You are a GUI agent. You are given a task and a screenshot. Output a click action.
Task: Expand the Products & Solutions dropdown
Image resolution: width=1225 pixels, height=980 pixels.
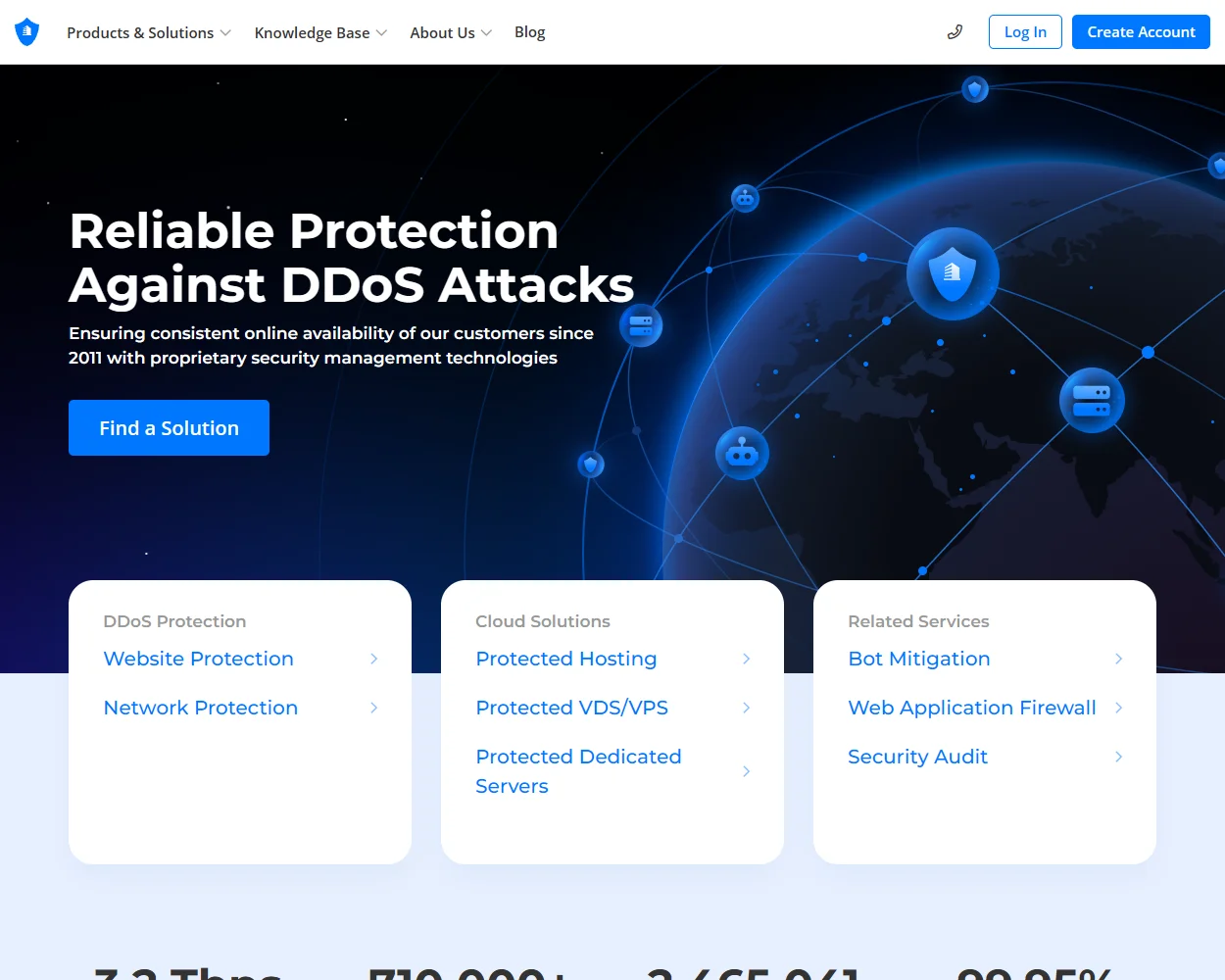[148, 32]
